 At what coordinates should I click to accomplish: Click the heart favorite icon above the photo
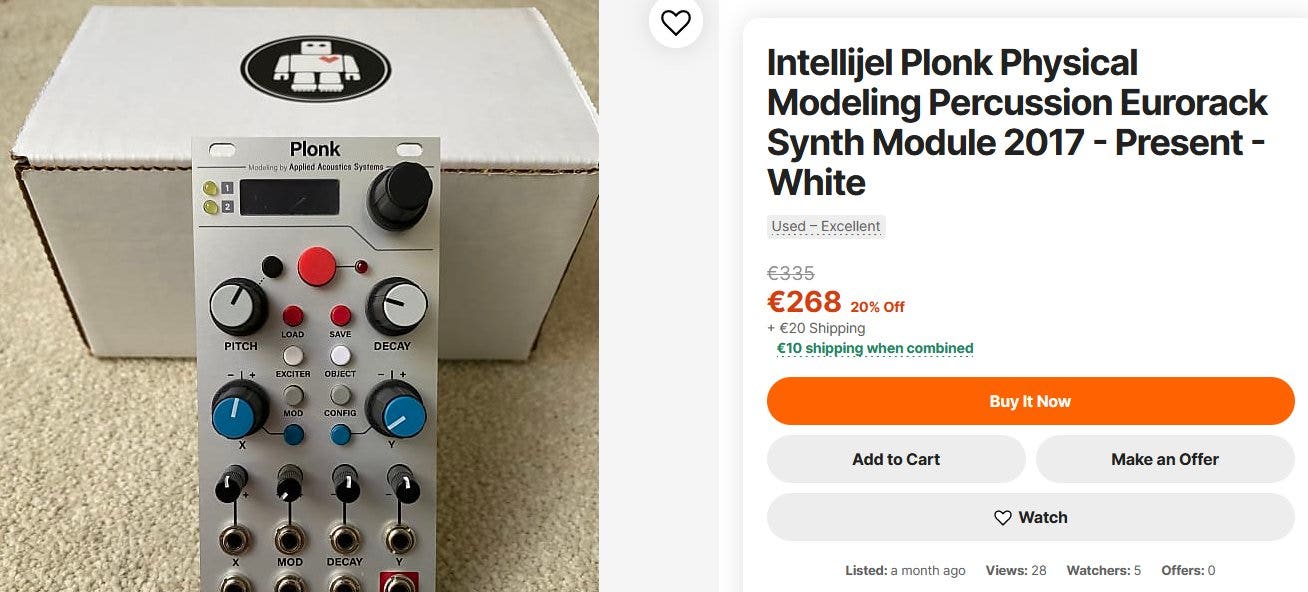tap(676, 22)
